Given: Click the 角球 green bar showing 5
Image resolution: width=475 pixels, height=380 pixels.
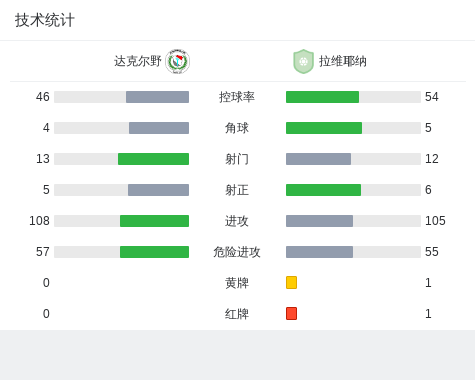Looking at the screenshot, I should click(x=324, y=128).
